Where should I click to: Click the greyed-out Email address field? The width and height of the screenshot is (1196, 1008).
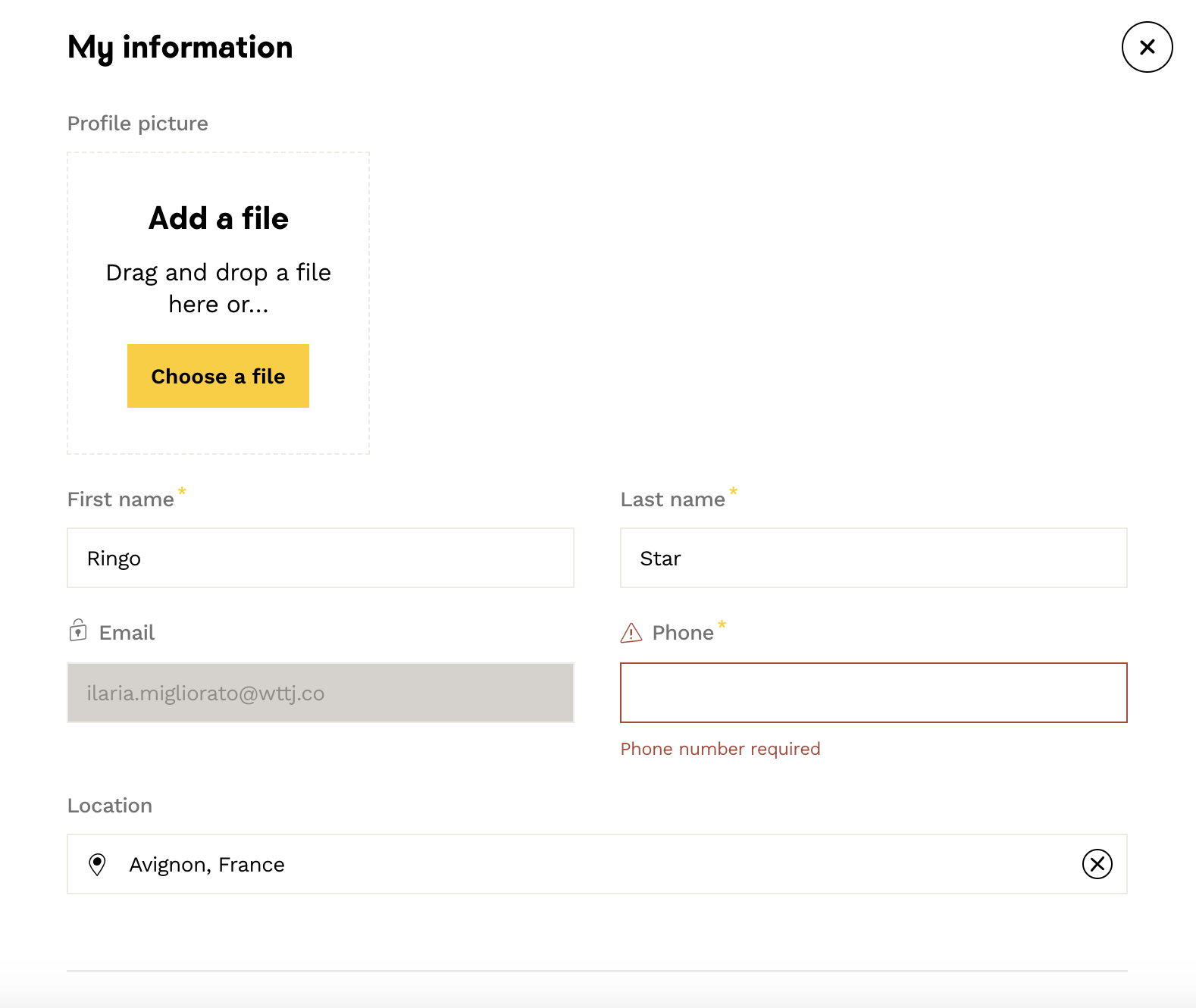pos(320,693)
